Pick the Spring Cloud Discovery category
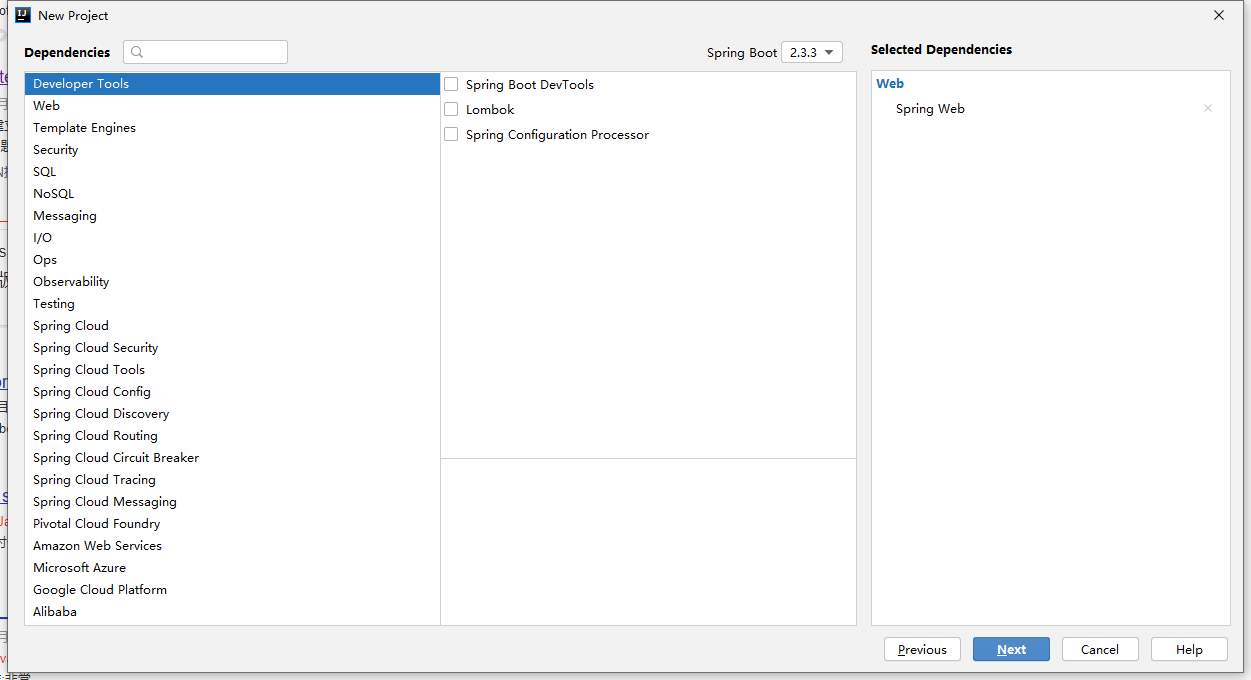Screen dimensions: 1251x680 pyautogui.click(x=101, y=414)
